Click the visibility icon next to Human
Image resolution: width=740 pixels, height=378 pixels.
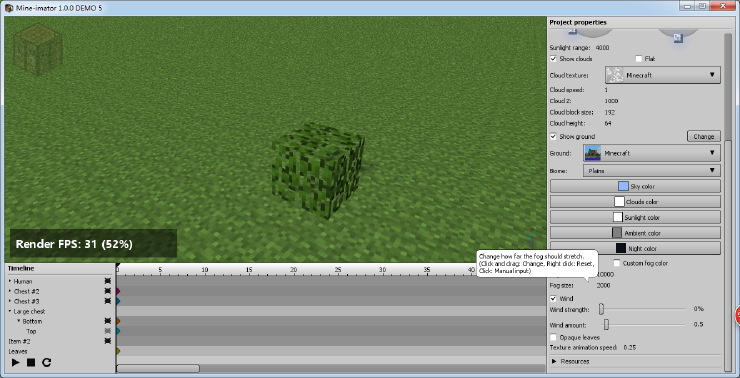tap(108, 281)
